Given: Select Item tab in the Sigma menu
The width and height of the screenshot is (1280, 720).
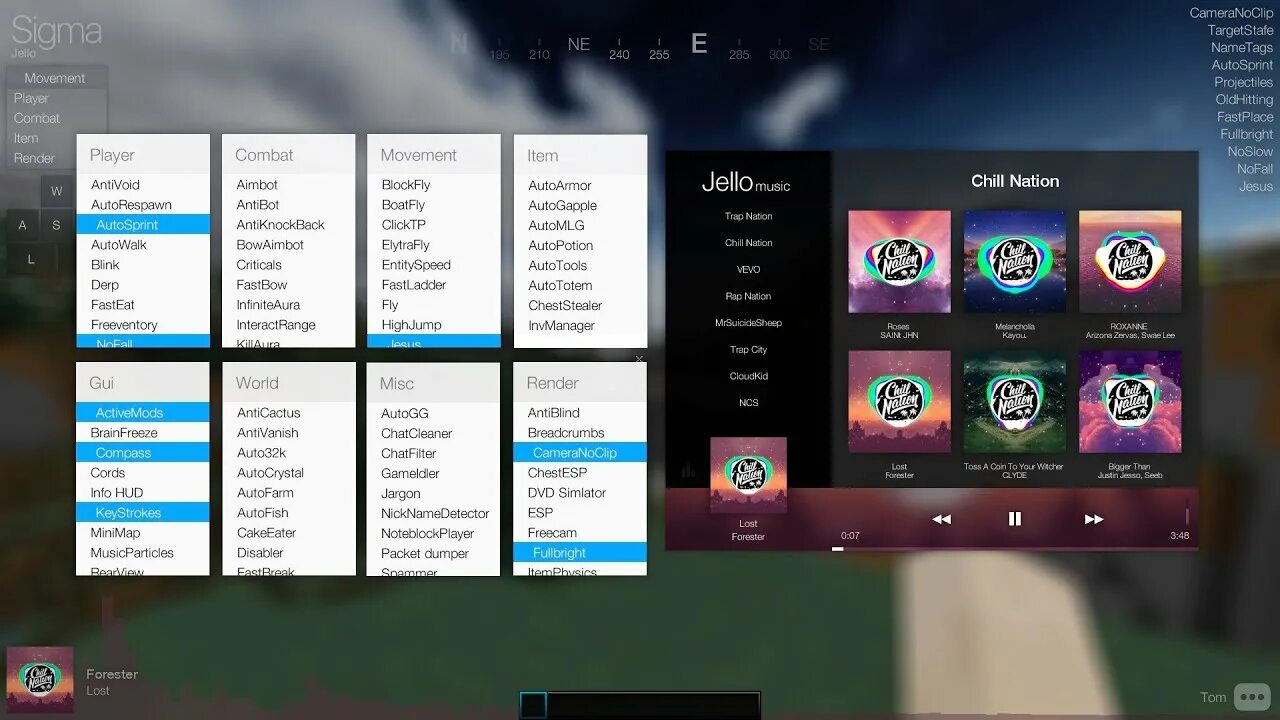Looking at the screenshot, I should (55, 138).
